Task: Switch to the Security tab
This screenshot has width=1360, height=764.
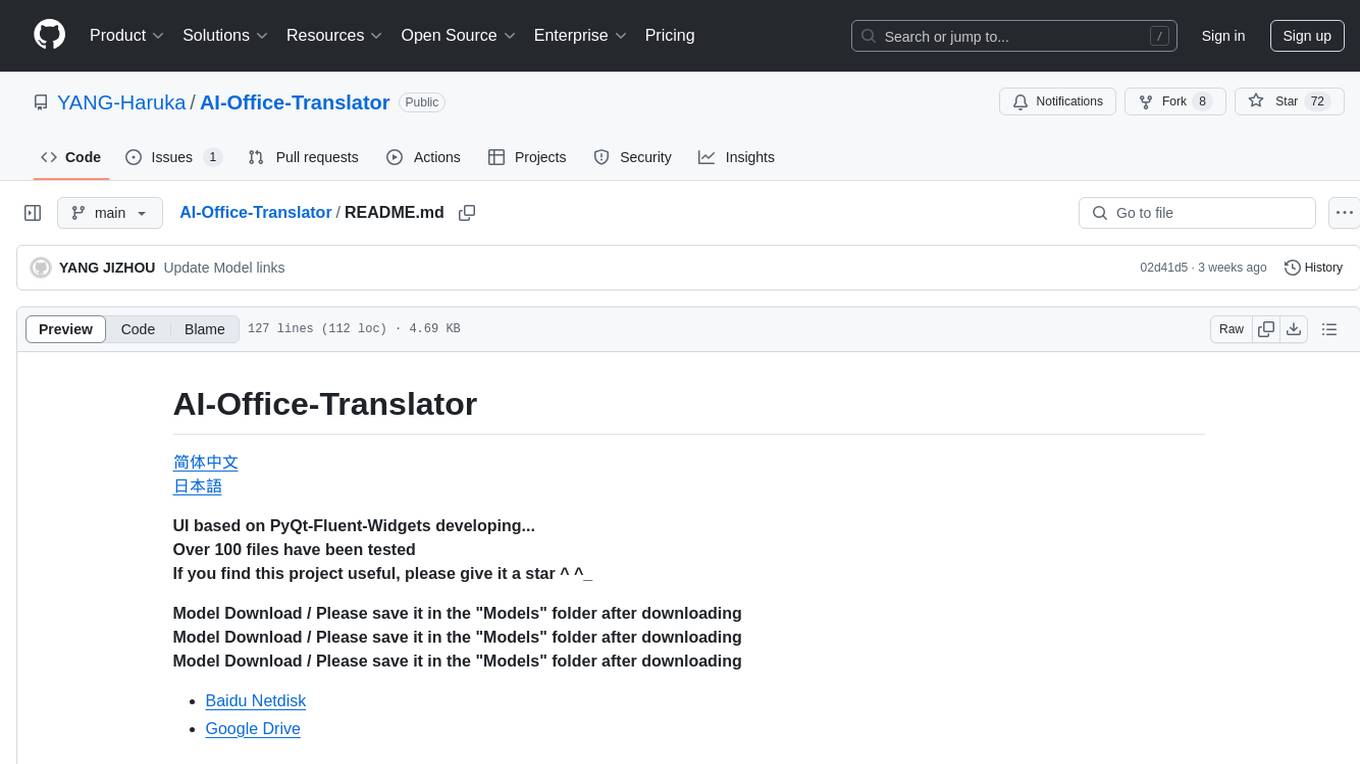Action: [x=632, y=157]
